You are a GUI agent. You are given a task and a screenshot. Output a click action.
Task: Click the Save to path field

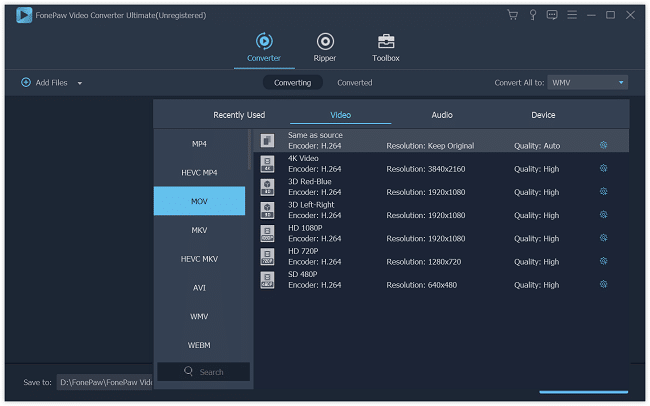click(104, 382)
